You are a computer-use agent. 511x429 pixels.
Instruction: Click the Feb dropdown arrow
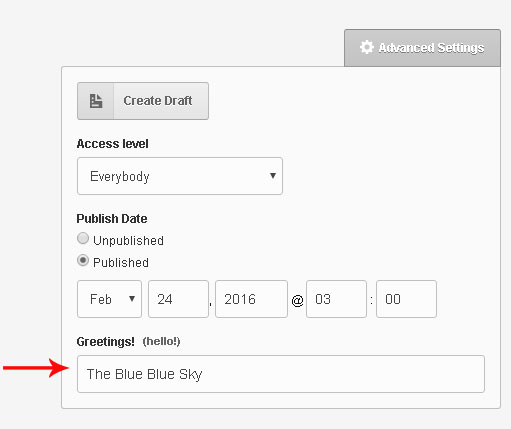pyautogui.click(x=132, y=299)
